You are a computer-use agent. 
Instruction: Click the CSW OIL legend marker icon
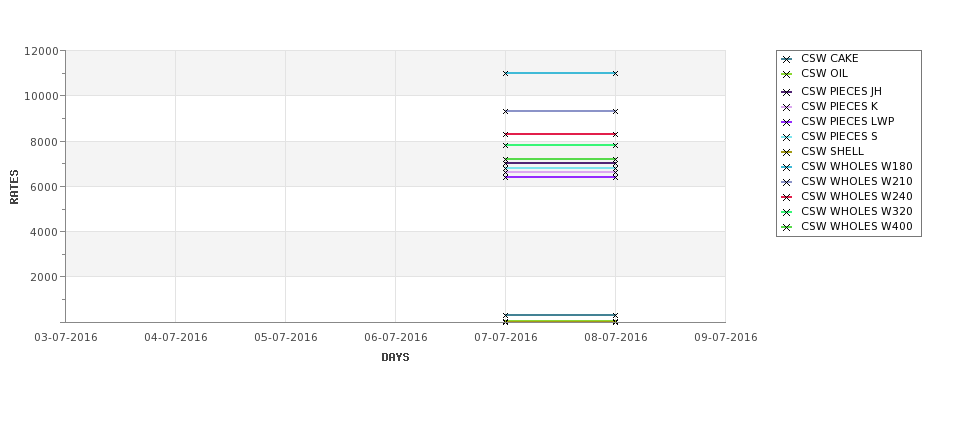787,74
